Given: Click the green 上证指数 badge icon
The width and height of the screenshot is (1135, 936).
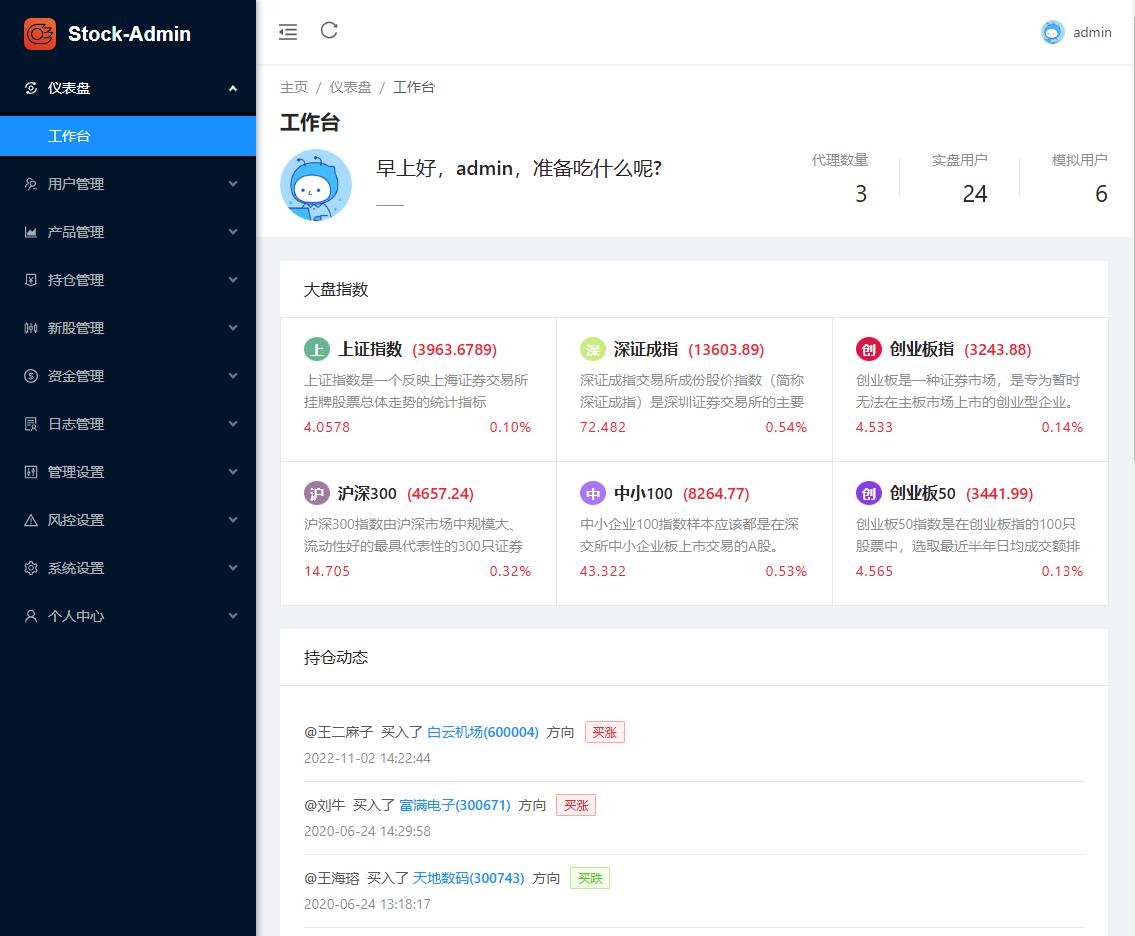Looking at the screenshot, I should (x=317, y=349).
